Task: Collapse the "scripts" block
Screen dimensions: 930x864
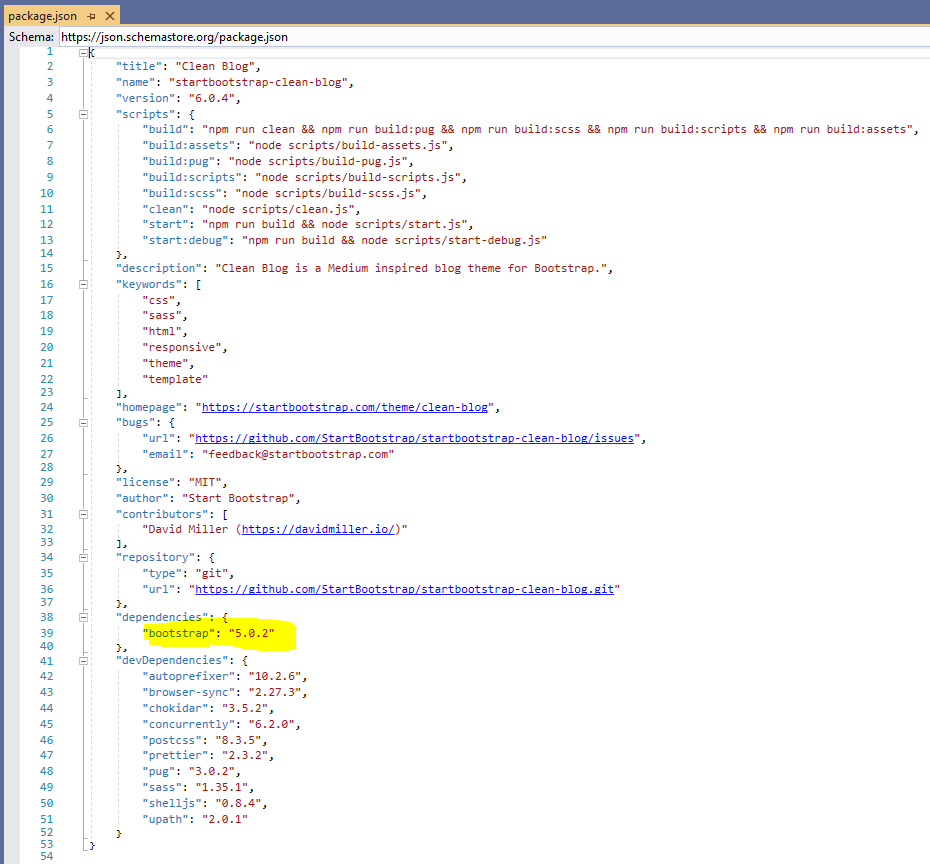Action: [x=84, y=114]
